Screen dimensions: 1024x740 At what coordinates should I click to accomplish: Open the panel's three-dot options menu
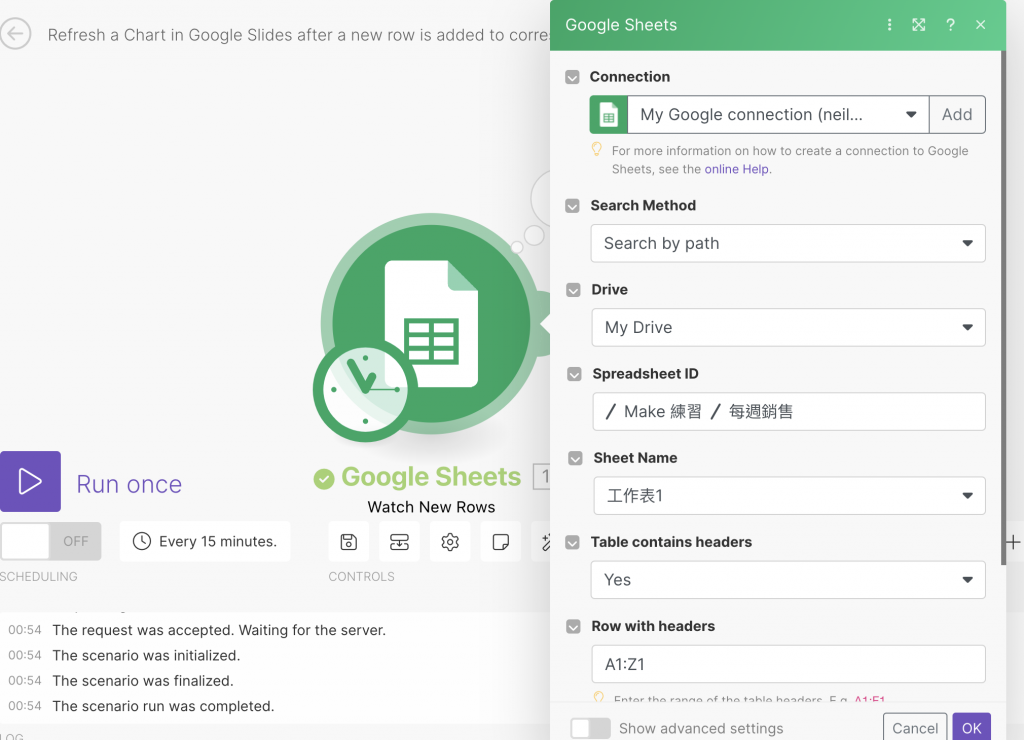[x=889, y=25]
